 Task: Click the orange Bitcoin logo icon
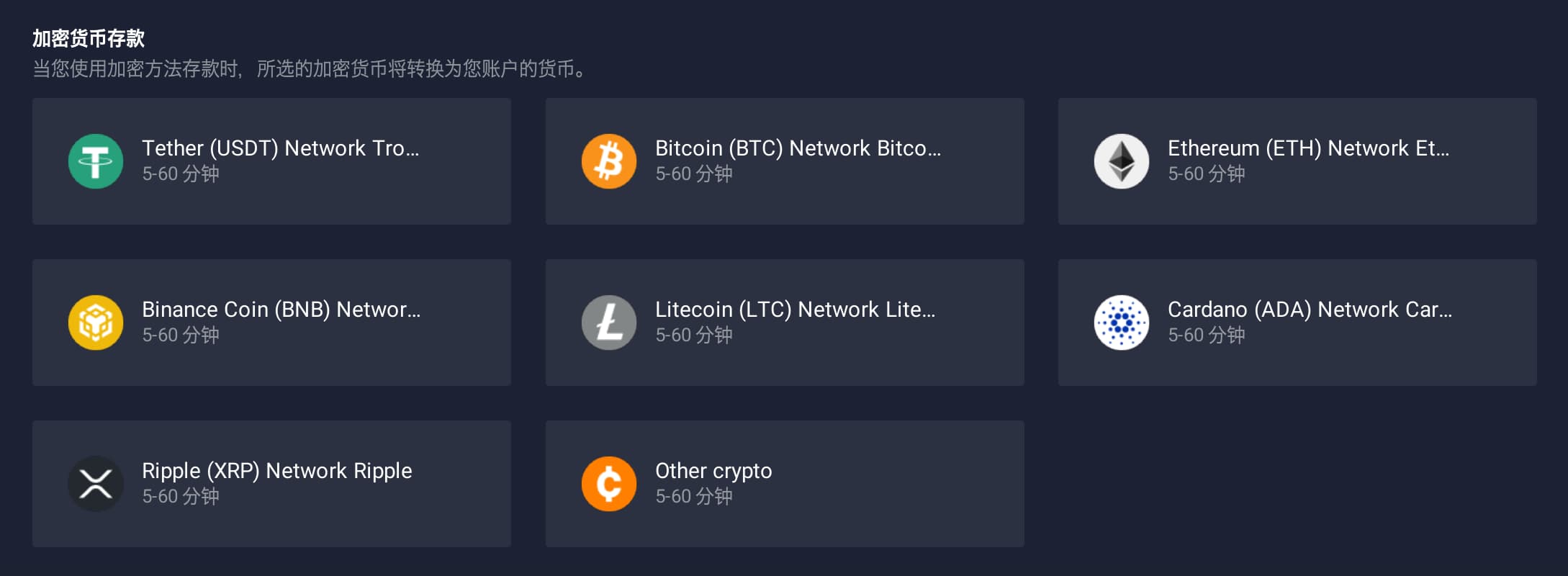point(609,161)
